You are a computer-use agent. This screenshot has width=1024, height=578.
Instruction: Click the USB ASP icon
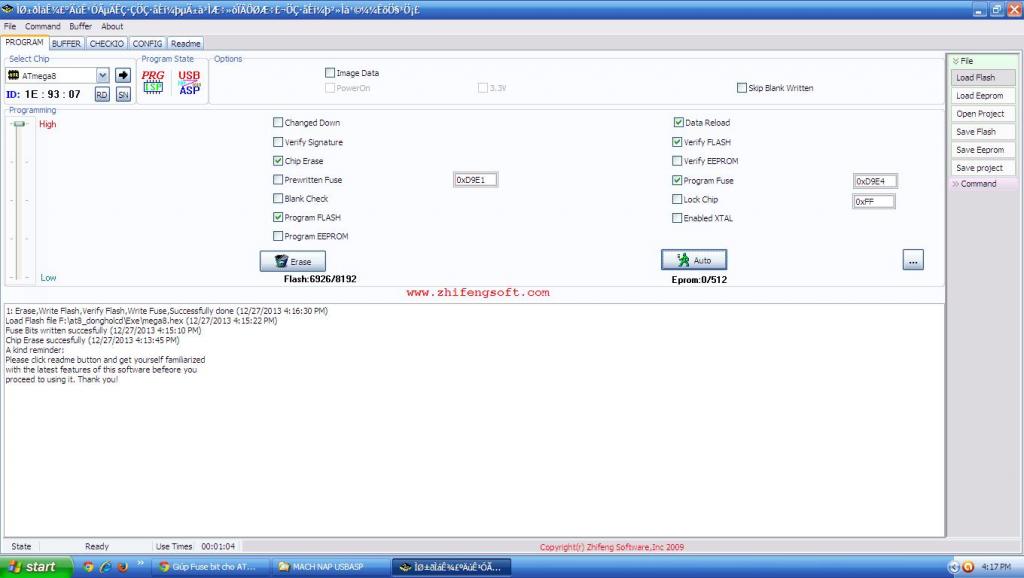[189, 82]
